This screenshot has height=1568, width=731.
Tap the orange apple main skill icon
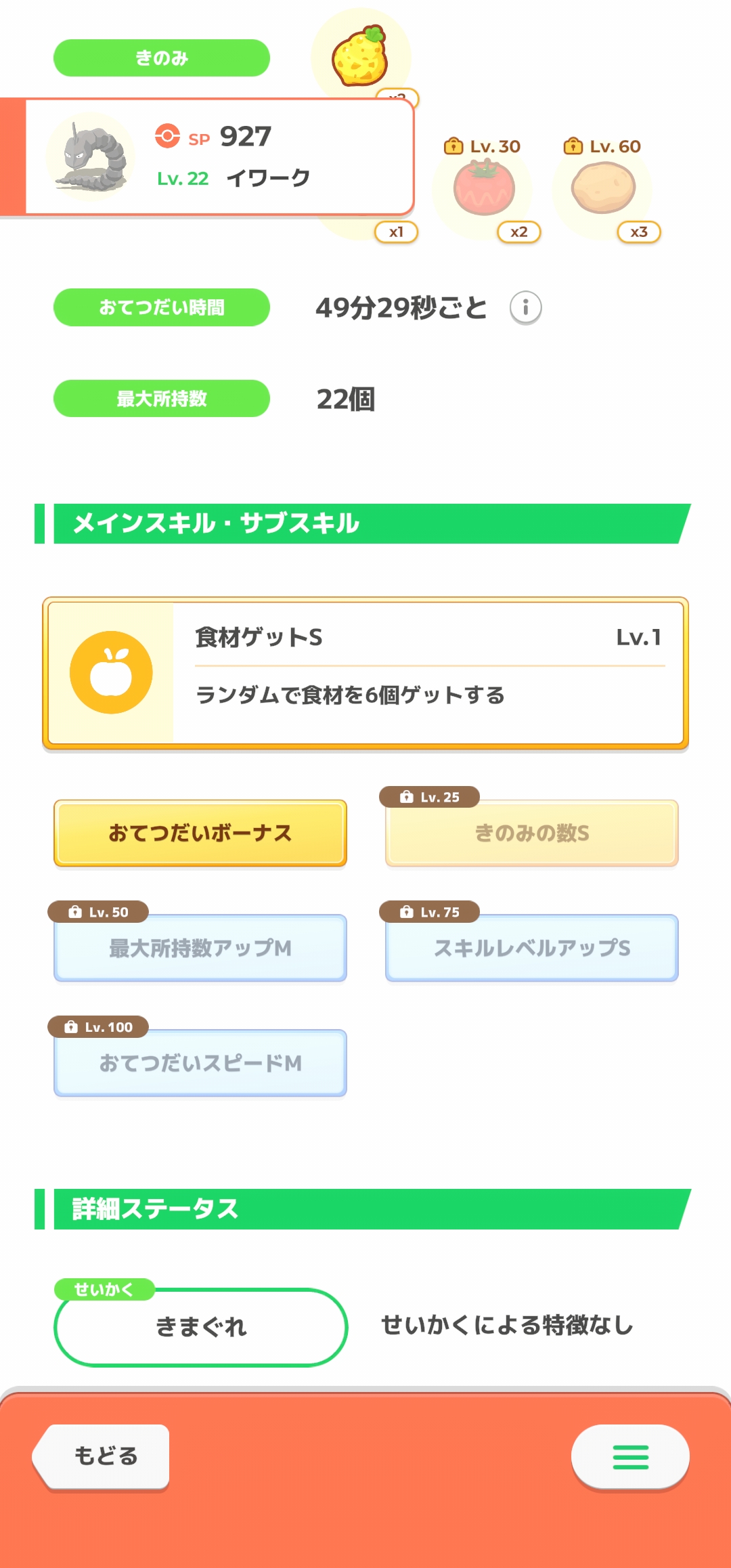click(x=111, y=672)
